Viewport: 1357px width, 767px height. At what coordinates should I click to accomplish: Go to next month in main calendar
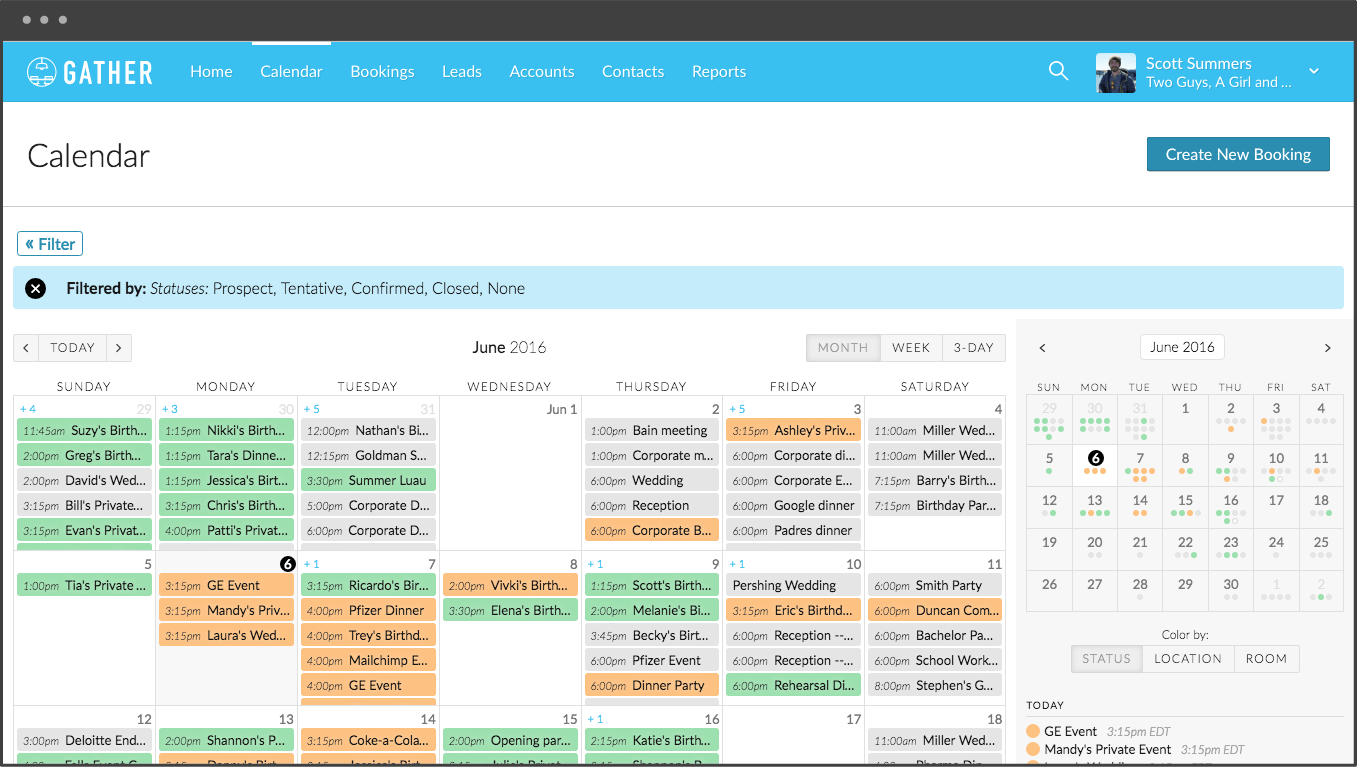pyautogui.click(x=119, y=348)
